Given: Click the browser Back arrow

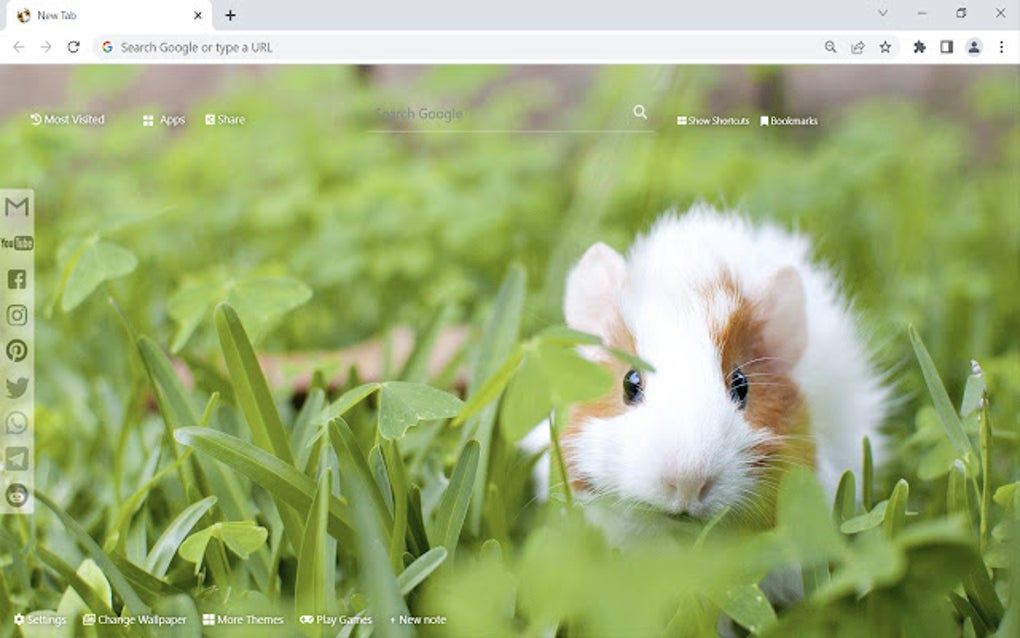Looking at the screenshot, I should pyautogui.click(x=19, y=47).
